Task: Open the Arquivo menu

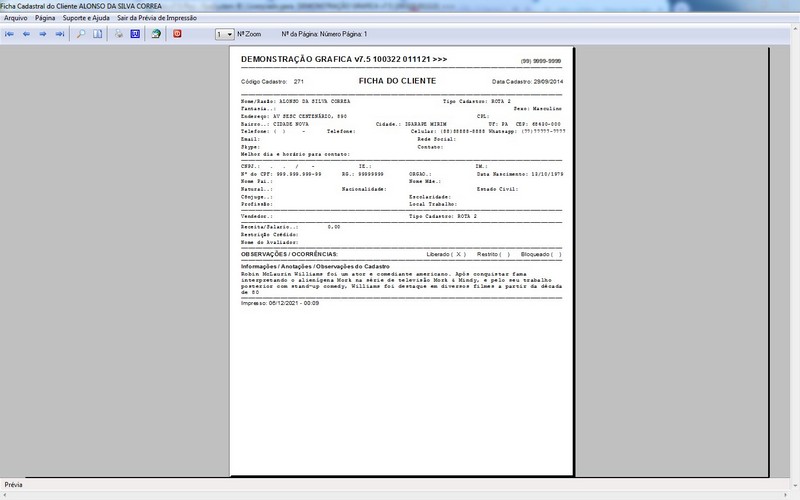Action: (16, 18)
